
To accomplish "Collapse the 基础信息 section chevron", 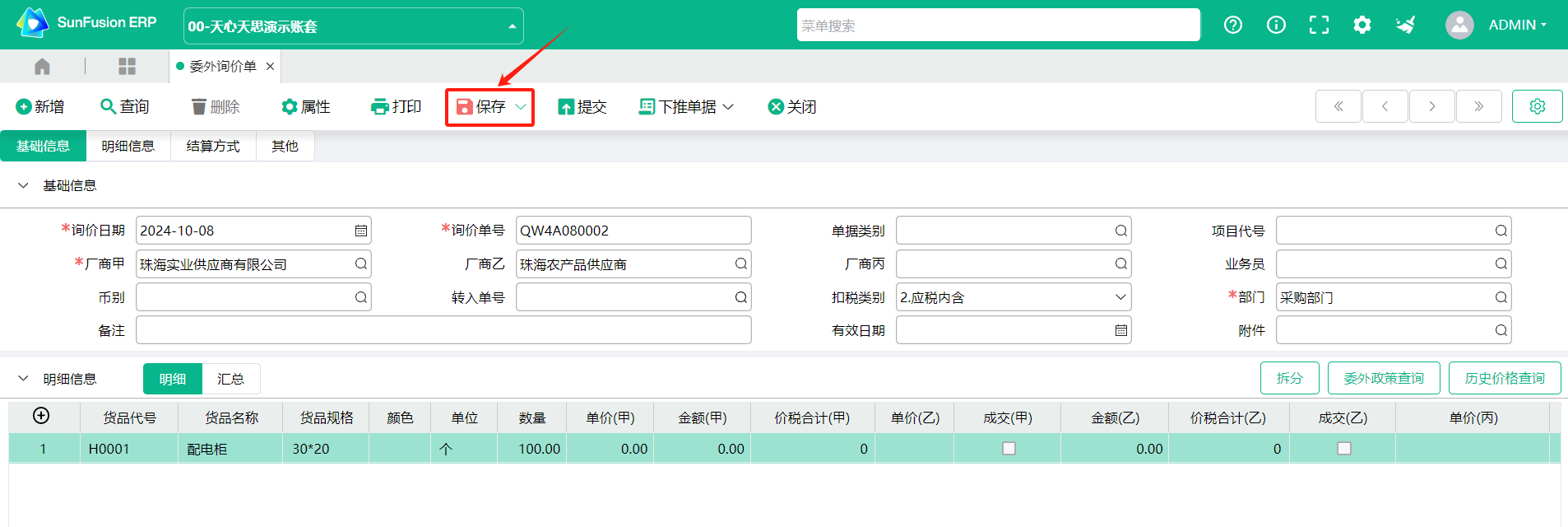I will point(23,186).
